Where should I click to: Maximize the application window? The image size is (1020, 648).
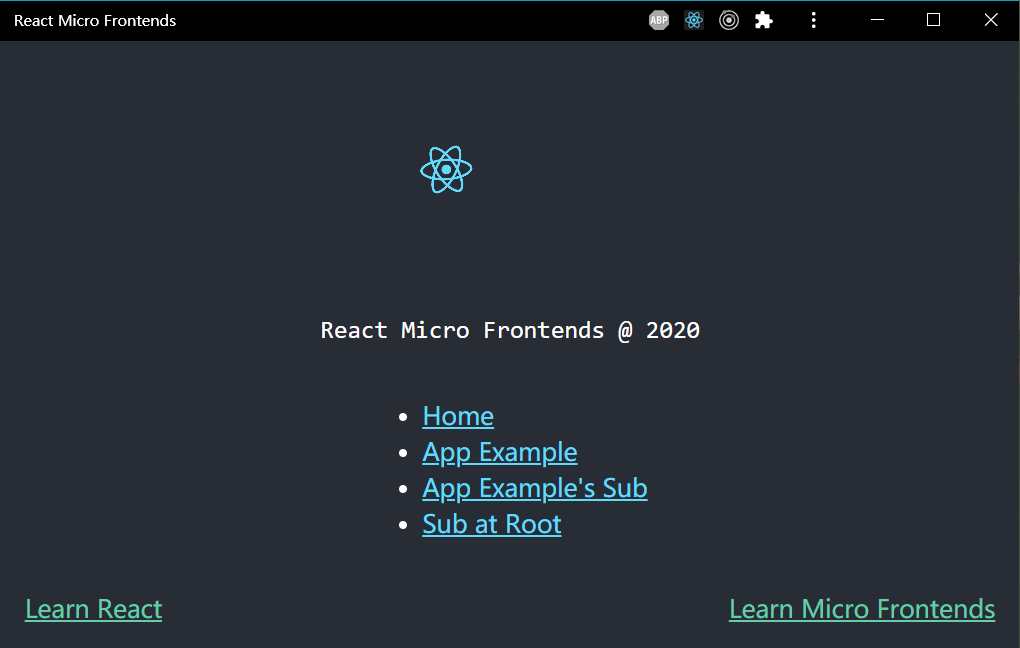[x=933, y=20]
